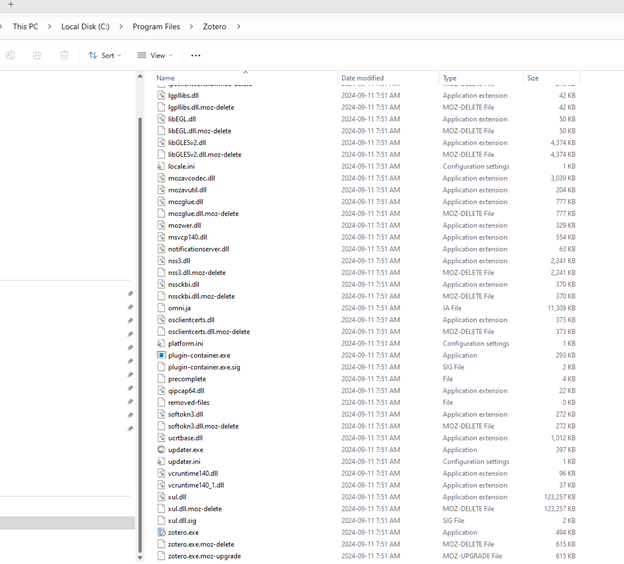Open the See more (three dots) menu
624x564 pixels.
195,55
